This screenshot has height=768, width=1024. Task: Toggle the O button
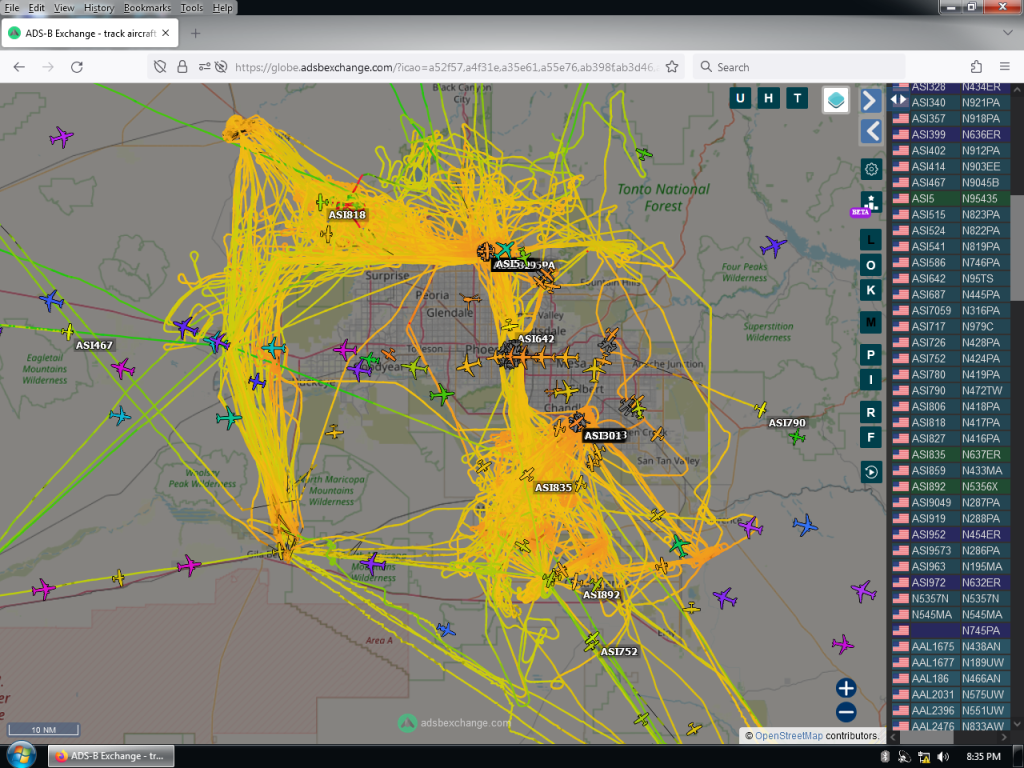(871, 265)
